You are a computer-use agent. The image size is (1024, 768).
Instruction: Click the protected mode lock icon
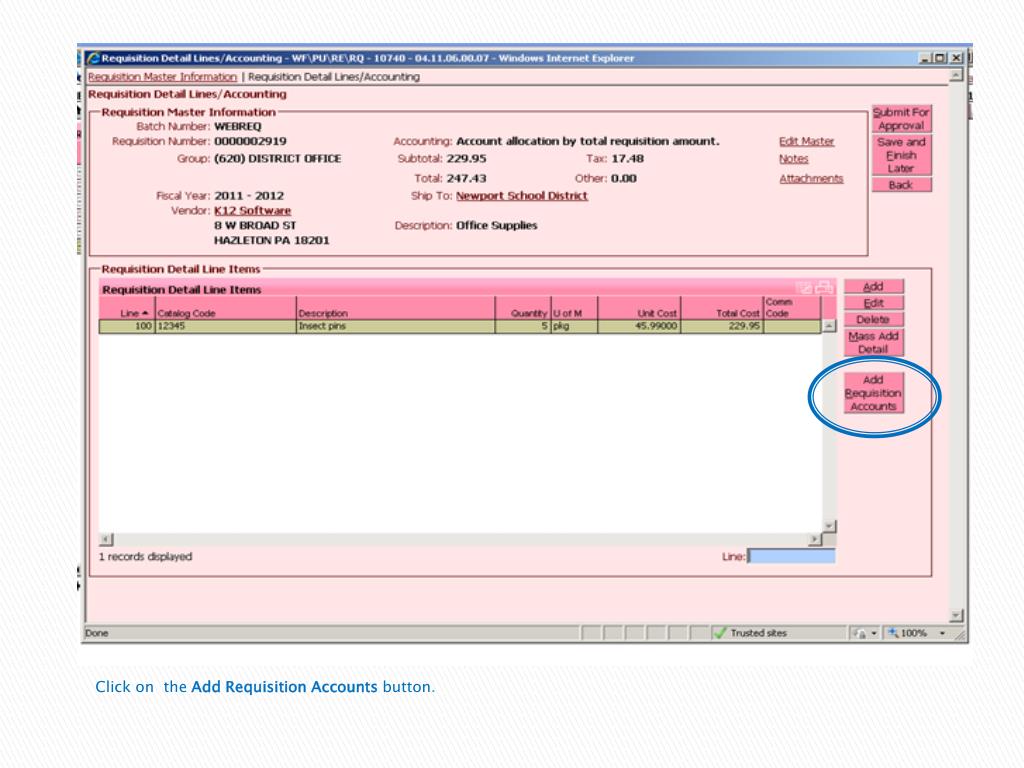tap(861, 633)
